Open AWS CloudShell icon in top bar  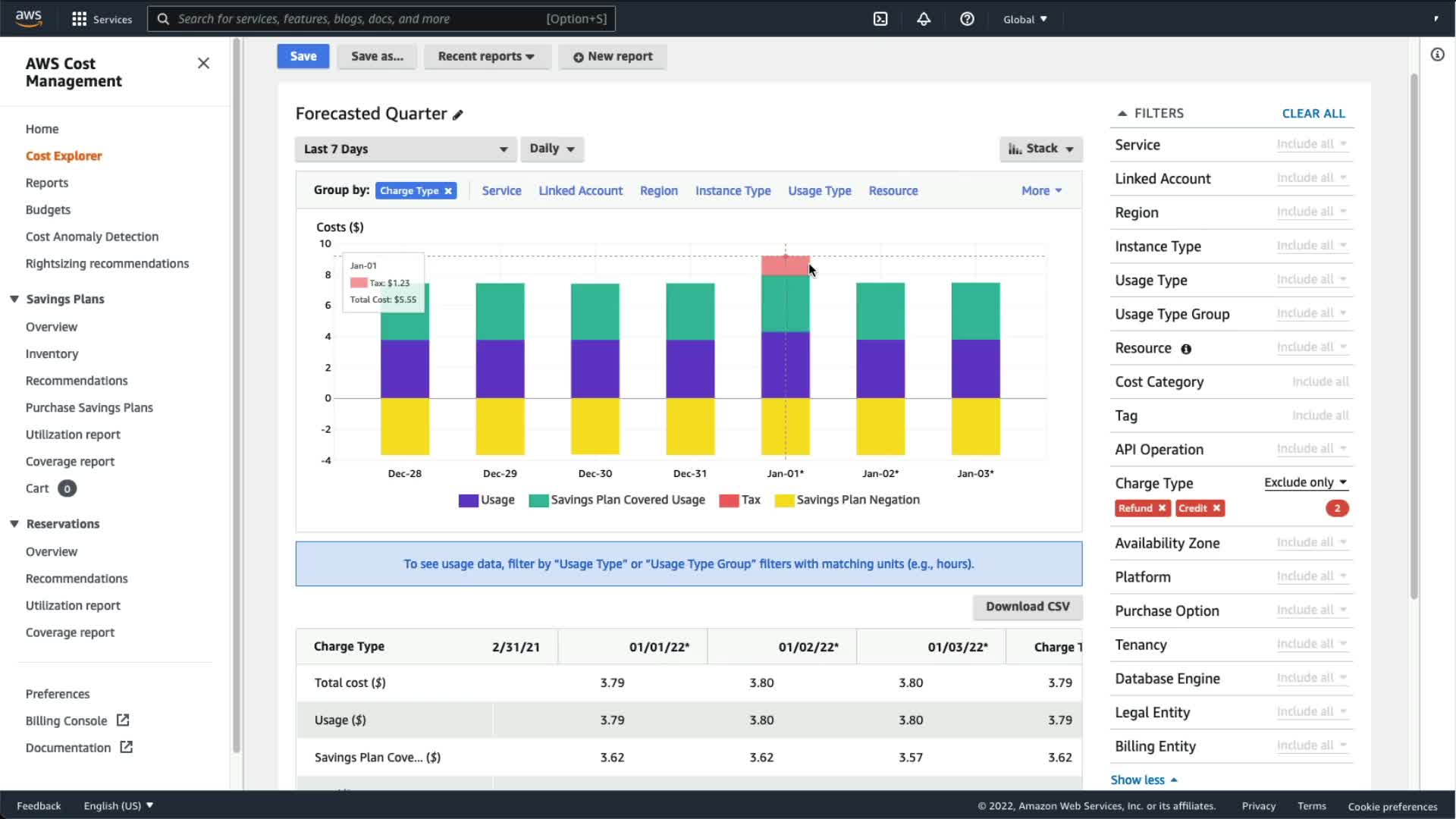tap(880, 19)
